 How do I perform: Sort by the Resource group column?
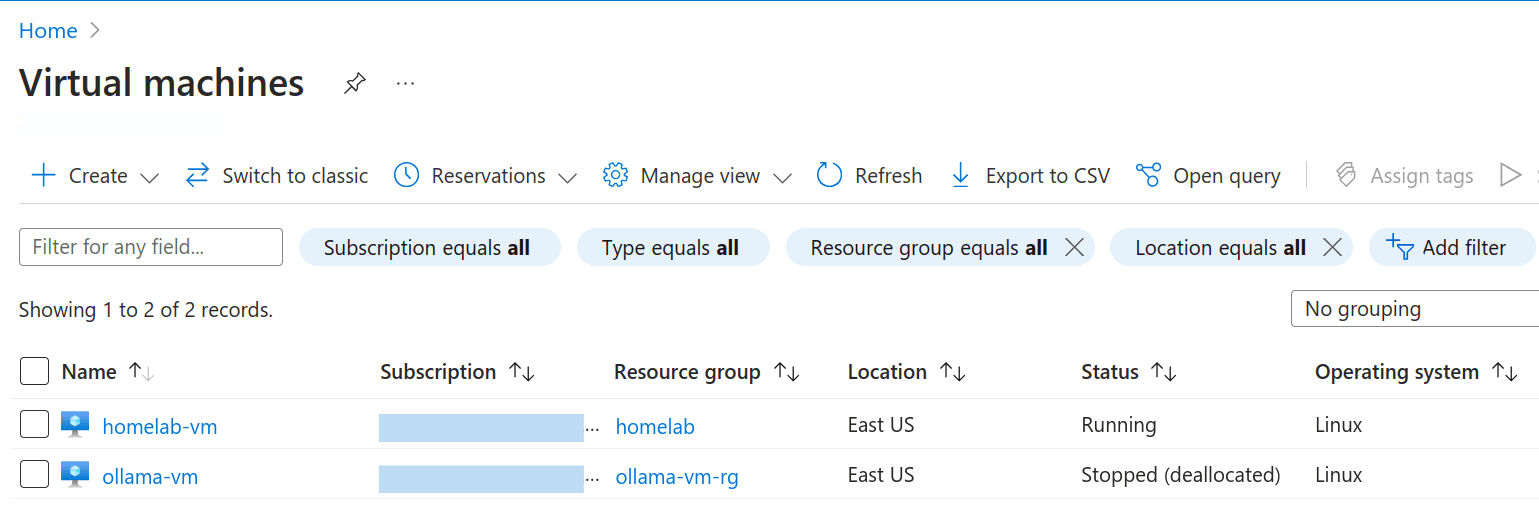[707, 372]
